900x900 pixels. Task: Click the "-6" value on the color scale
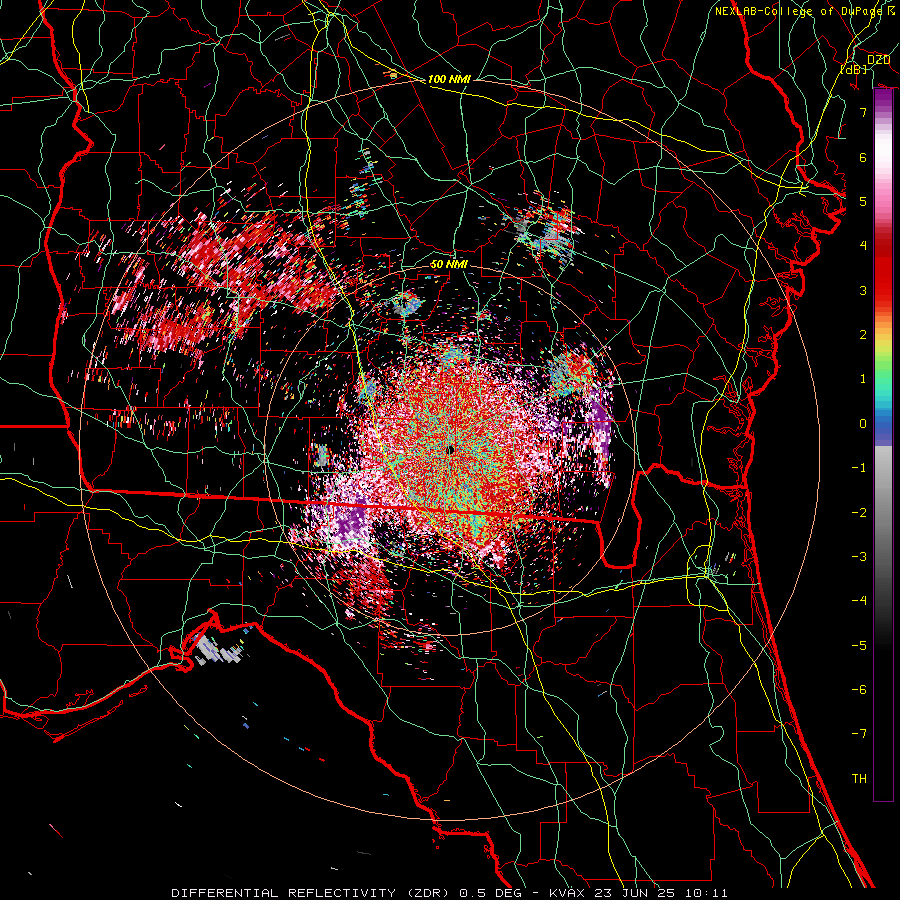point(859,690)
